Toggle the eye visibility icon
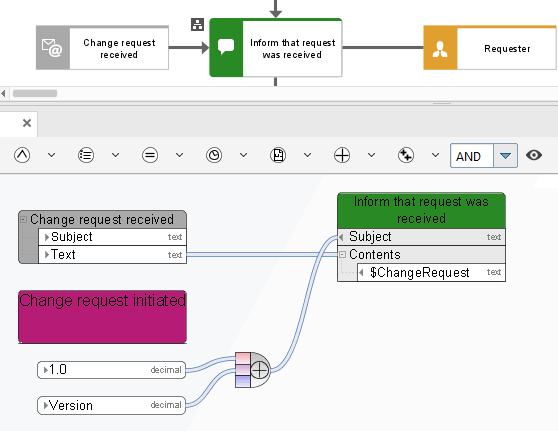 (x=534, y=155)
